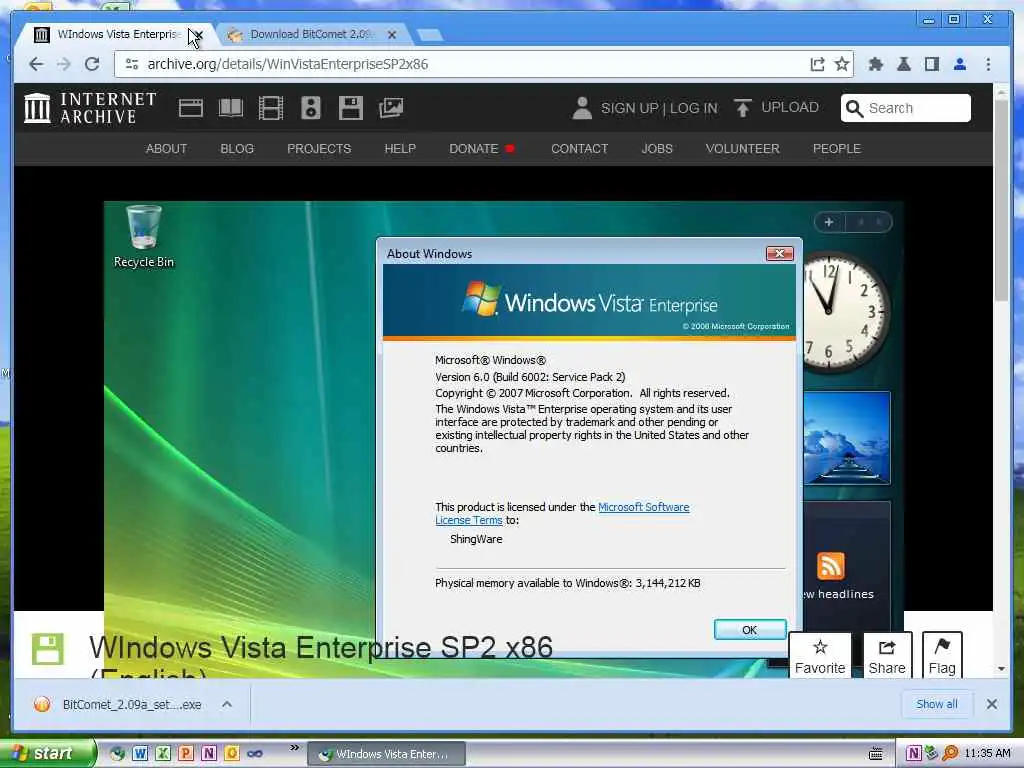Click the LOG IN link
The width and height of the screenshot is (1024, 768).
point(694,108)
